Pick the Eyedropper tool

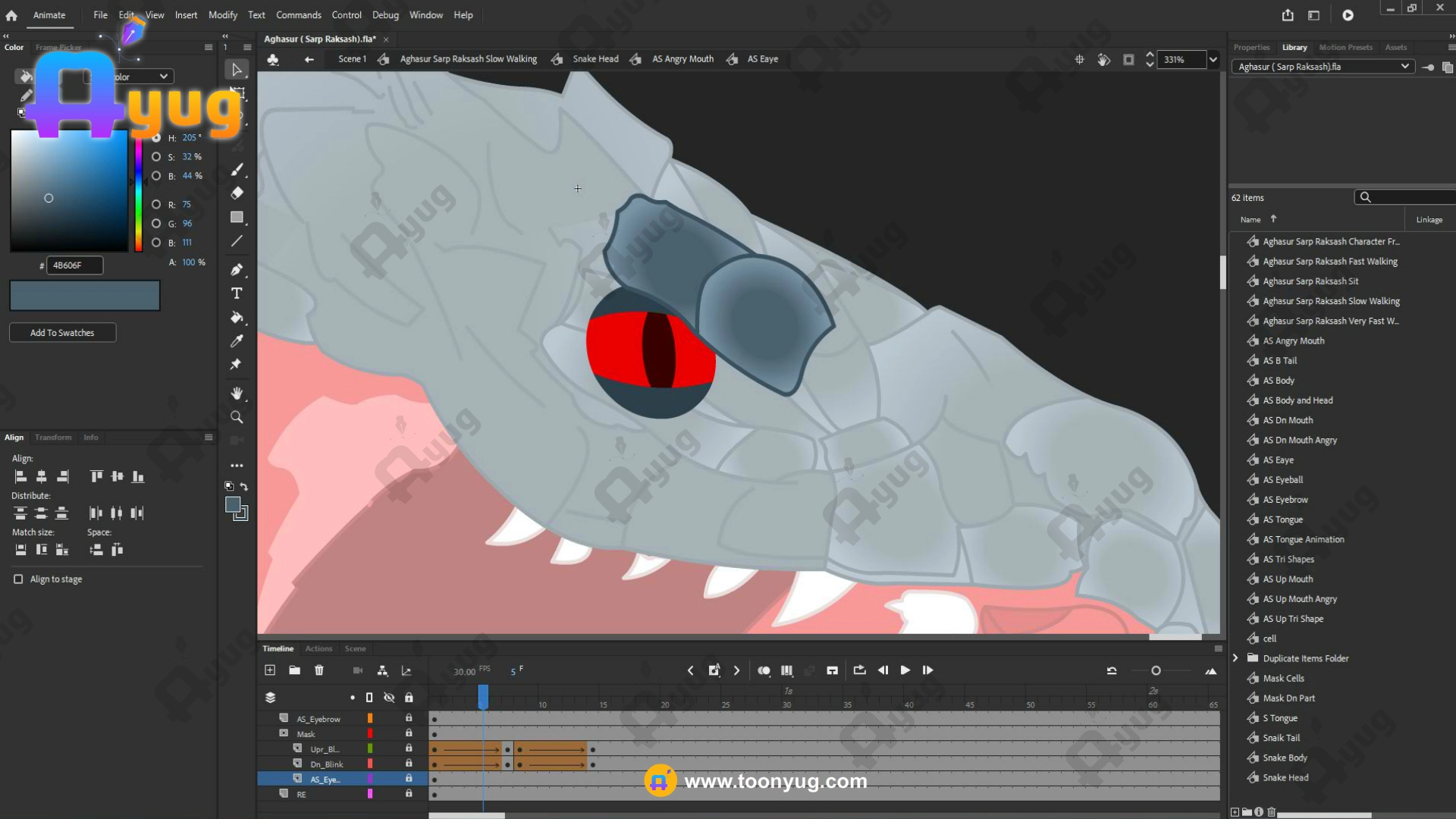237,341
